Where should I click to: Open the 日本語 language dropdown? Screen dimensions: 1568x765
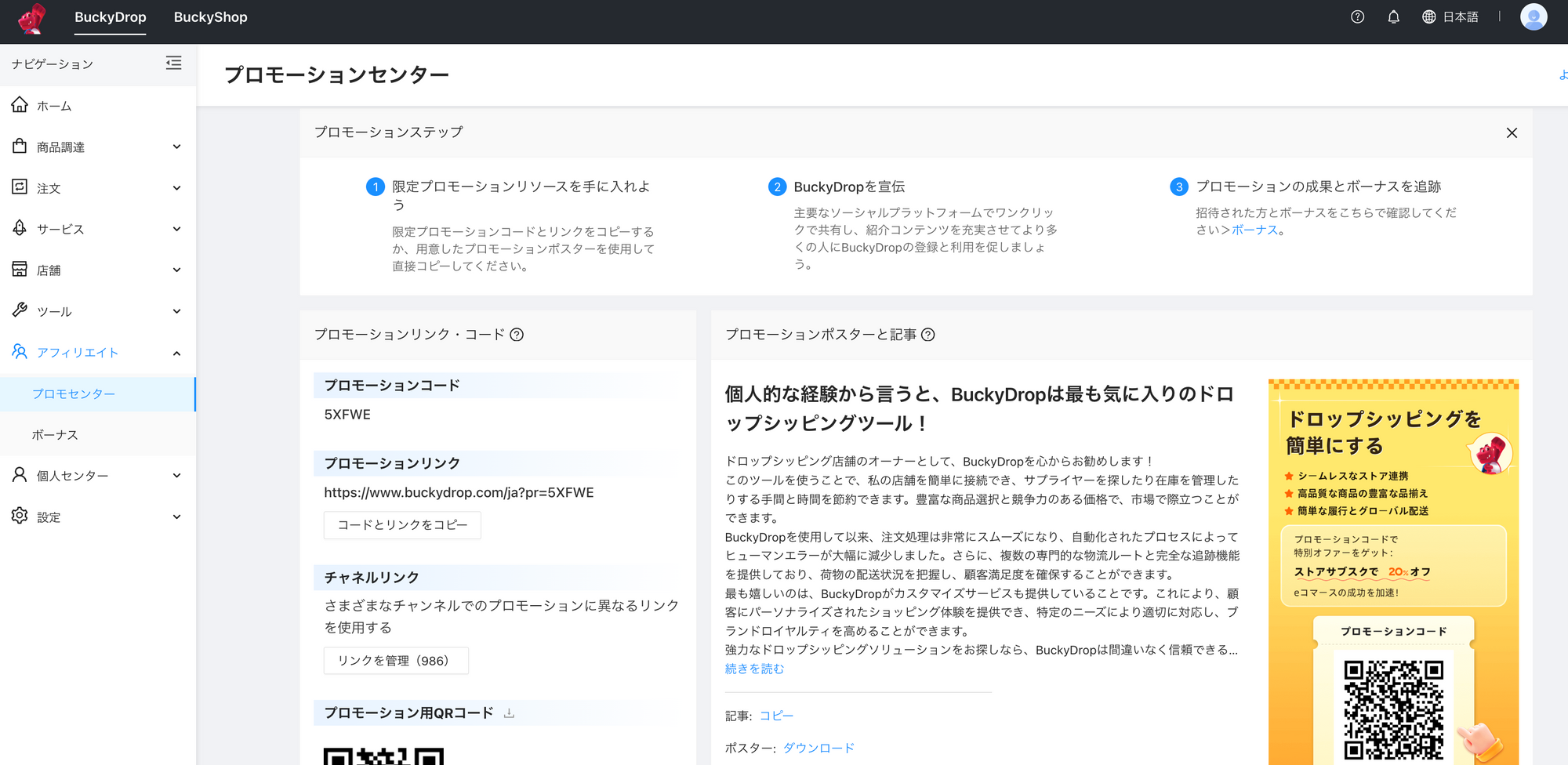pyautogui.click(x=1461, y=16)
